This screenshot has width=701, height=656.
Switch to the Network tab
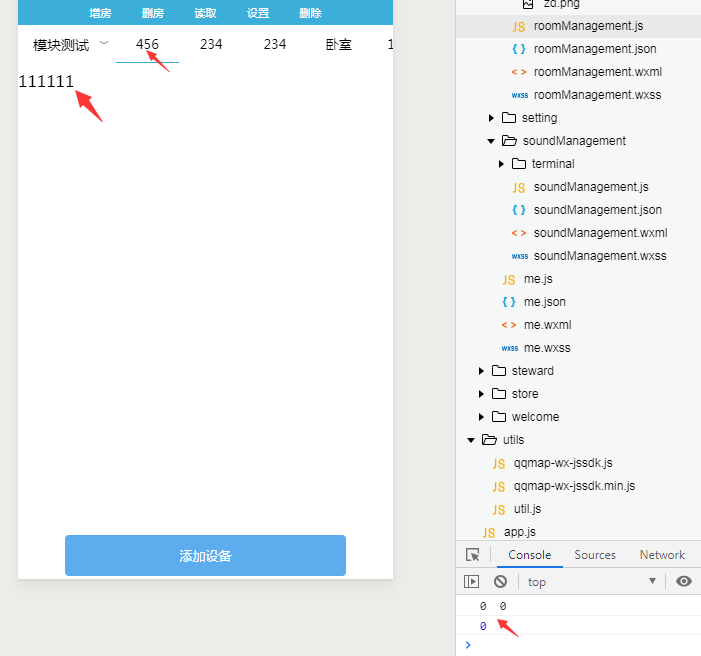click(x=662, y=555)
